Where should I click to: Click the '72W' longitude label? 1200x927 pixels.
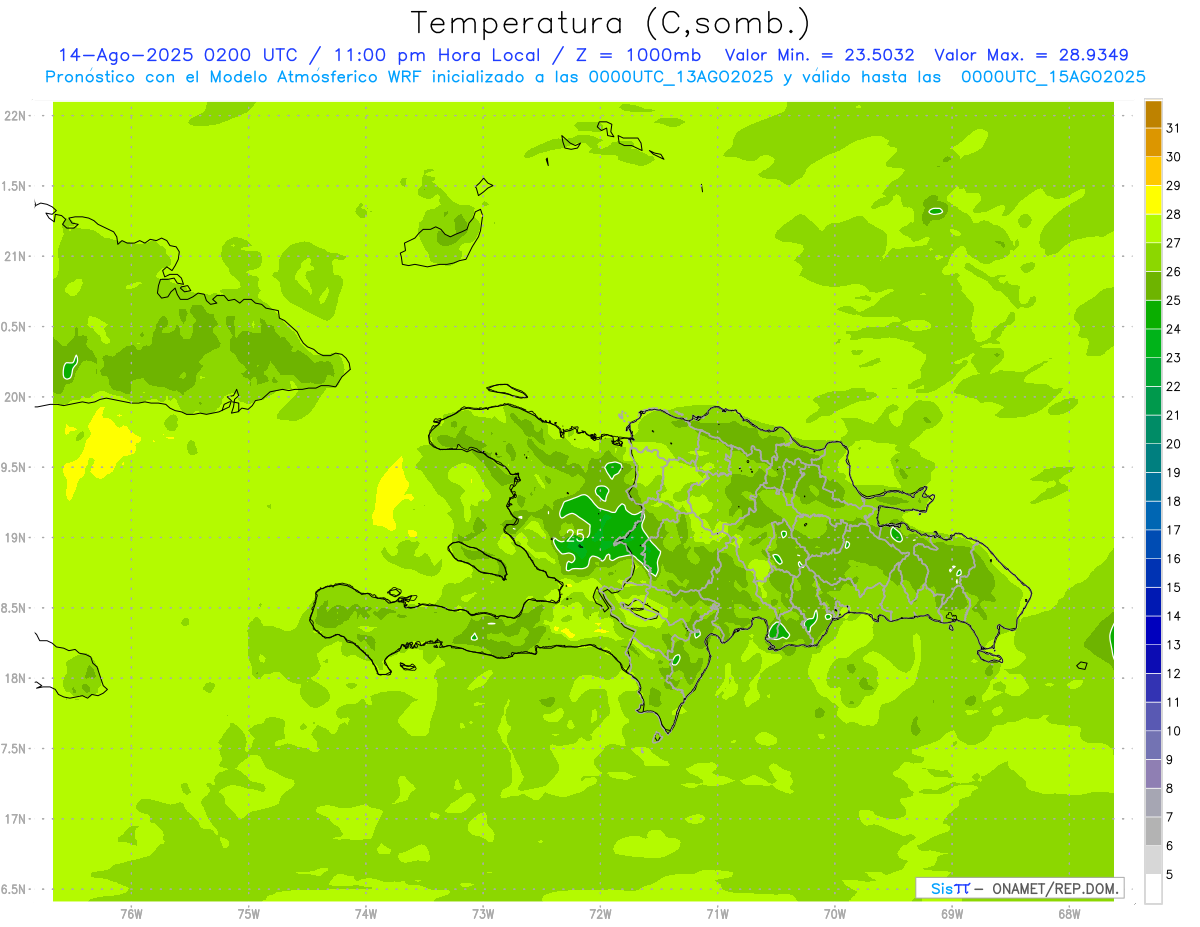click(600, 914)
